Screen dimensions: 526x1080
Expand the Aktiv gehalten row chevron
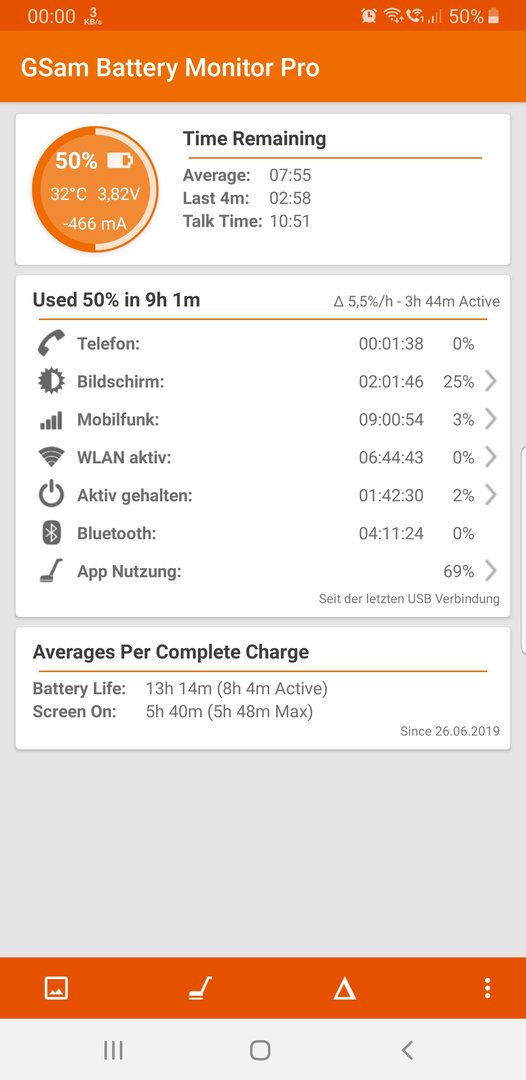[491, 495]
